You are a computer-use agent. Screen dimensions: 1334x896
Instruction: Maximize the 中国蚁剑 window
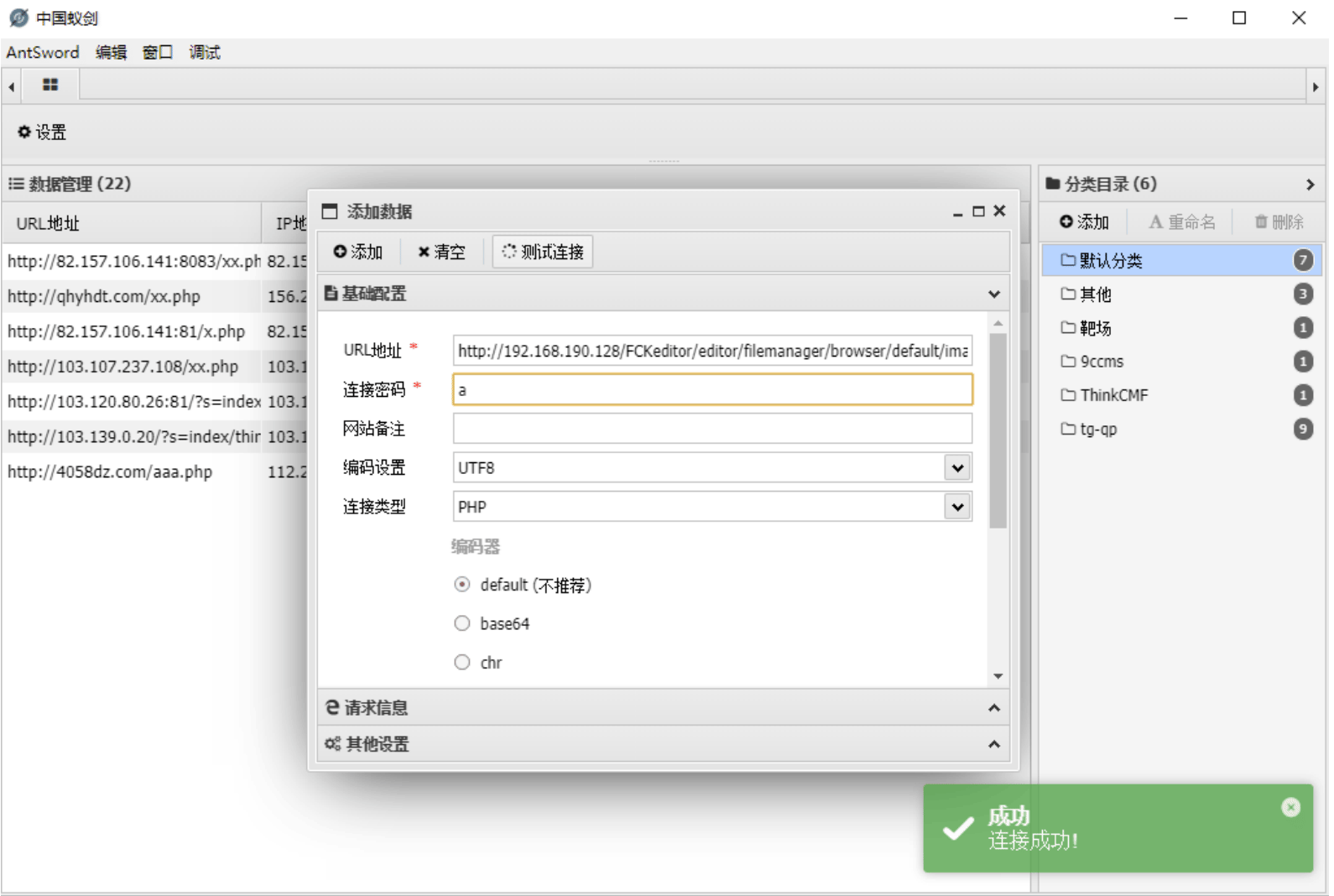(1238, 18)
